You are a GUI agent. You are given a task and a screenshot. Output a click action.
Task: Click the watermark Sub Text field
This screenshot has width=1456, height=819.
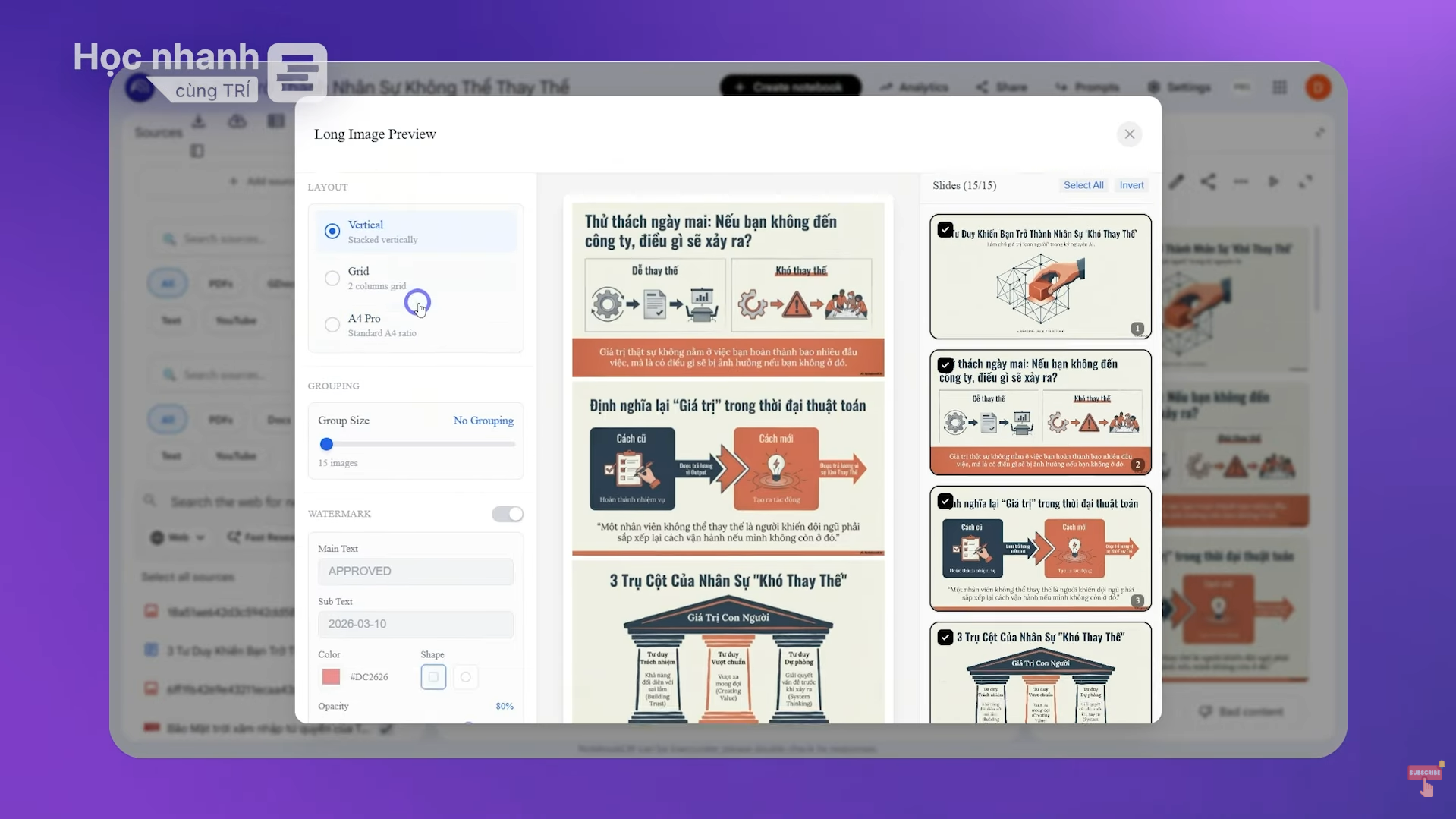pos(415,624)
